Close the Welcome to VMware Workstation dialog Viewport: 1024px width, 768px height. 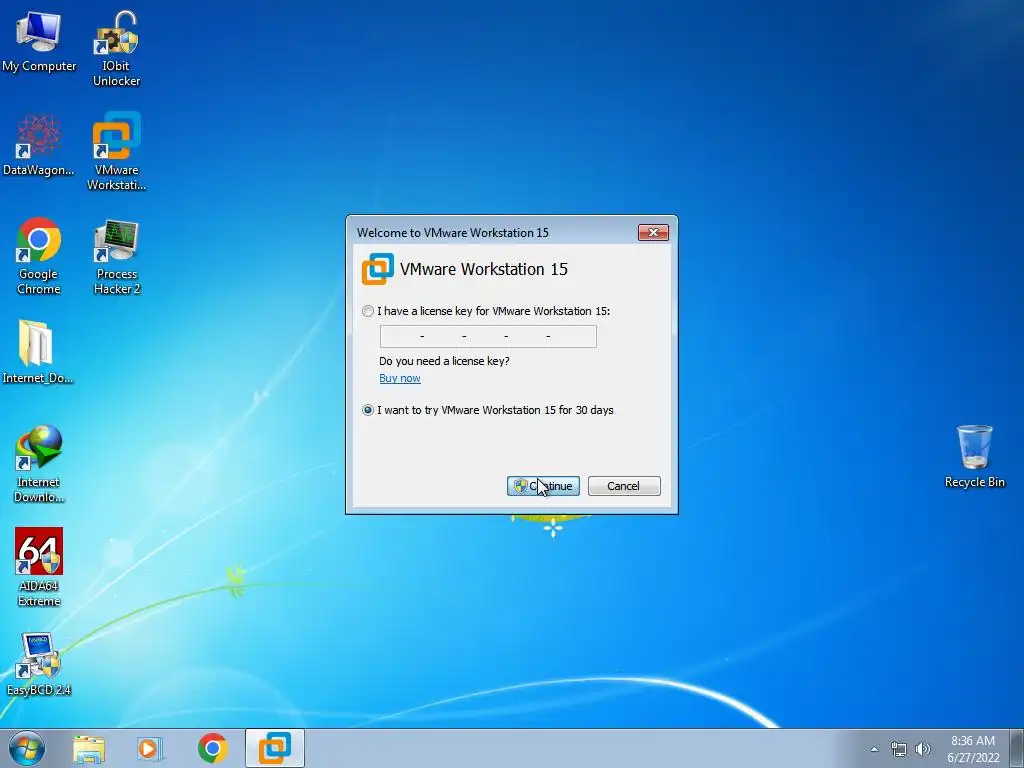coord(653,232)
